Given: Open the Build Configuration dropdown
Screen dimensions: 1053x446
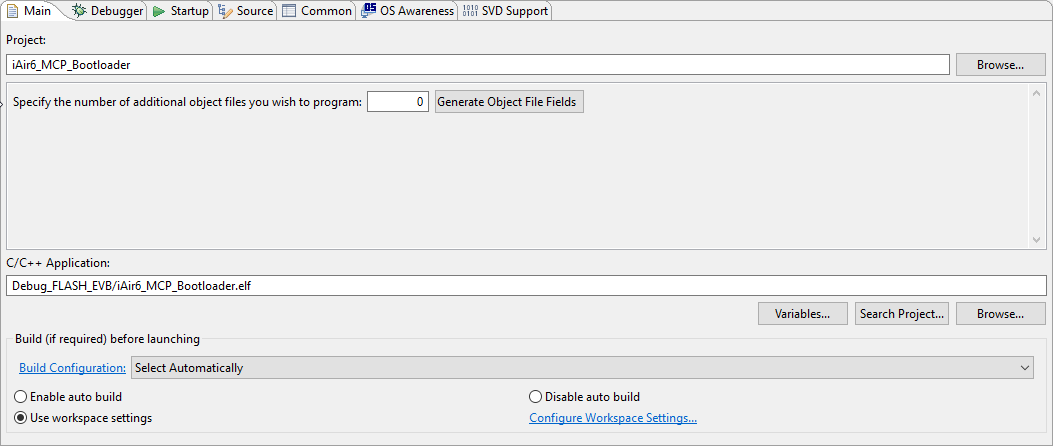Looking at the screenshot, I should pos(582,368).
